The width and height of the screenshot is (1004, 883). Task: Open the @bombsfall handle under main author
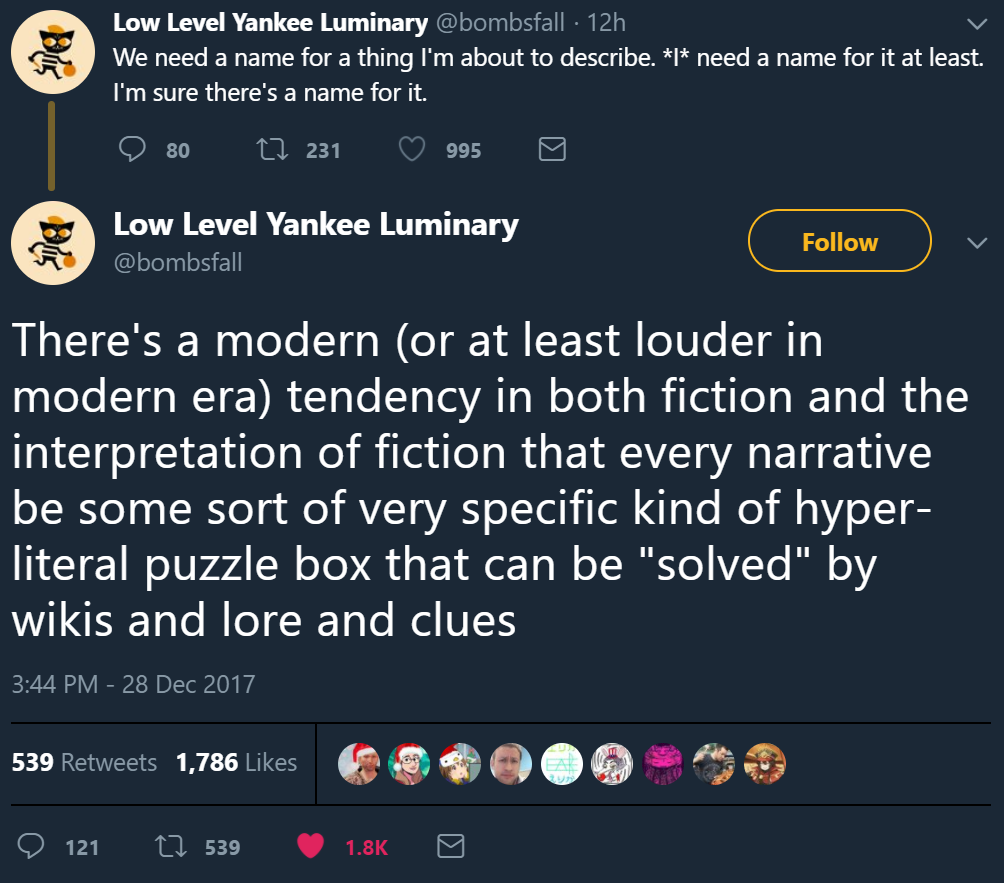click(178, 263)
